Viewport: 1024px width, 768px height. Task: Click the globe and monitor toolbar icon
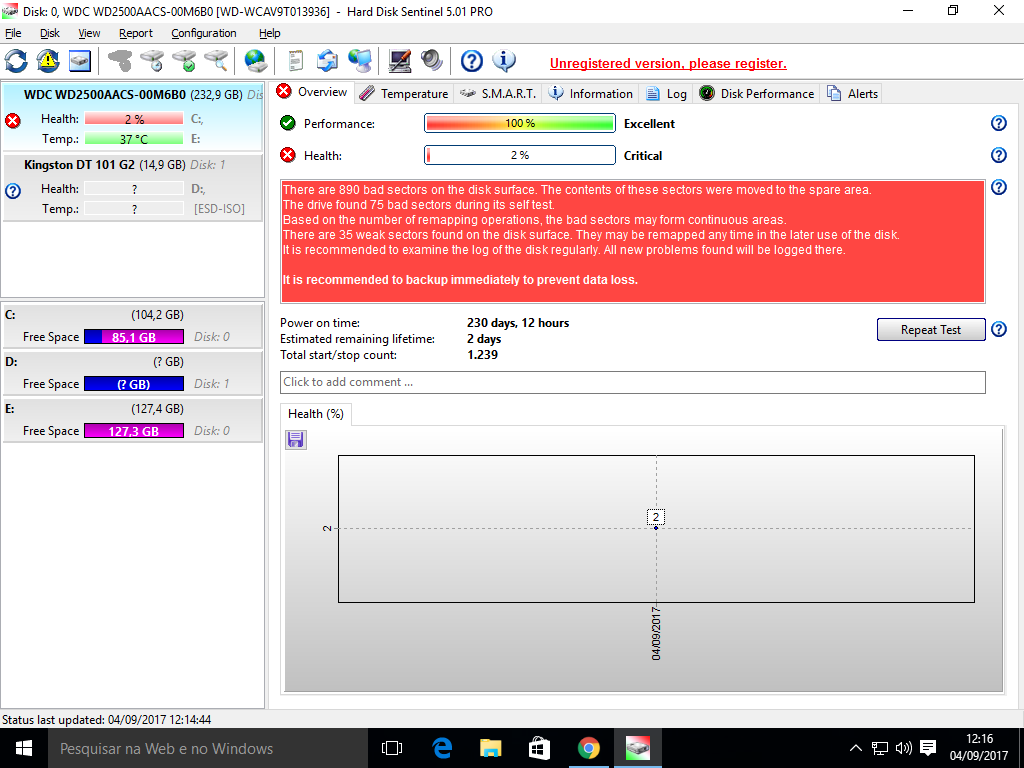359,61
